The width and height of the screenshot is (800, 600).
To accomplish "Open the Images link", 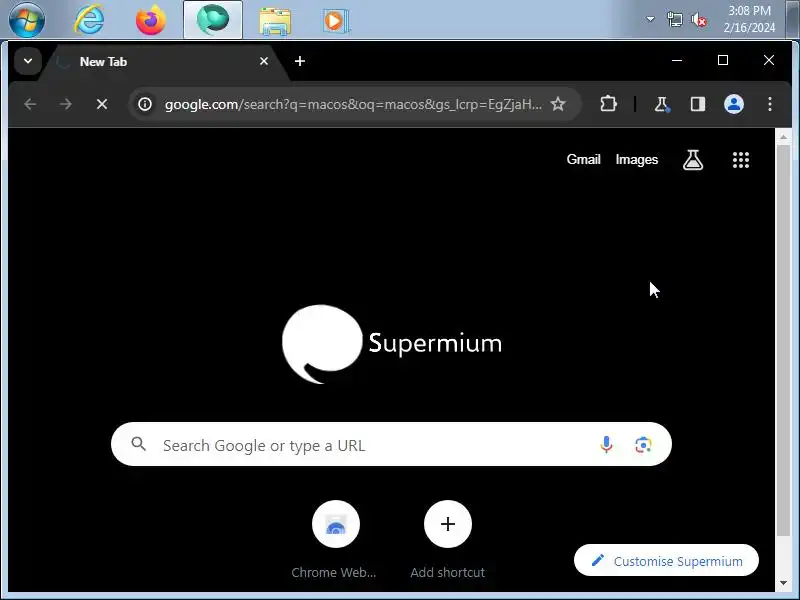I will point(637,160).
